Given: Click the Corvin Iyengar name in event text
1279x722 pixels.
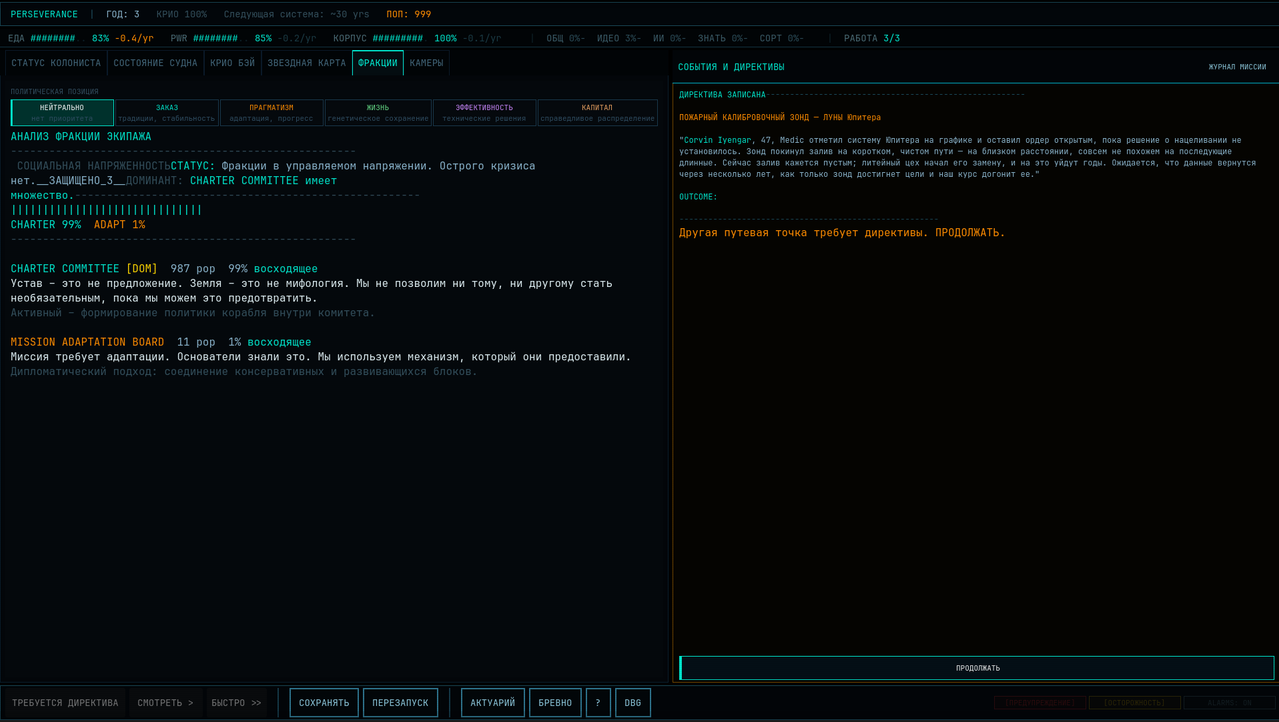Looking at the screenshot, I should coord(717,140).
